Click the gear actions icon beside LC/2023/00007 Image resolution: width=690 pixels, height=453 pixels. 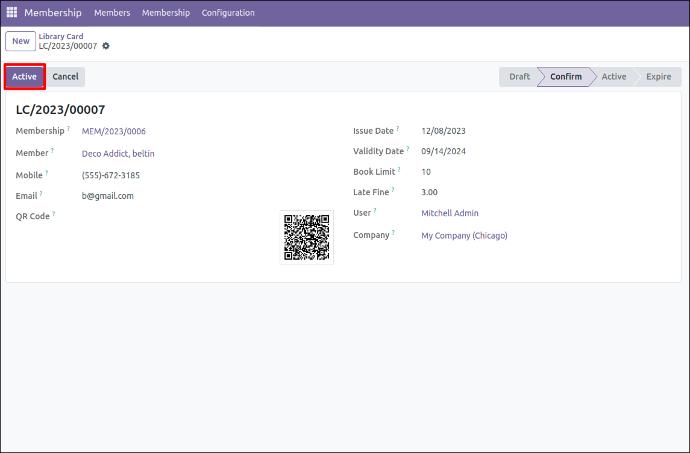pos(106,46)
